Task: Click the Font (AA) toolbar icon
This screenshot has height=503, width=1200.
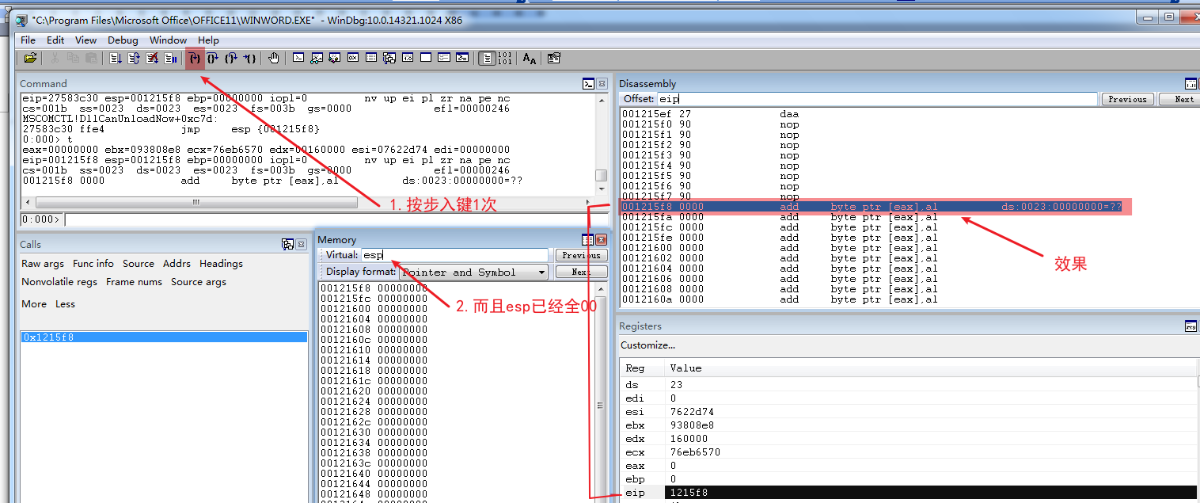Action: [529, 58]
